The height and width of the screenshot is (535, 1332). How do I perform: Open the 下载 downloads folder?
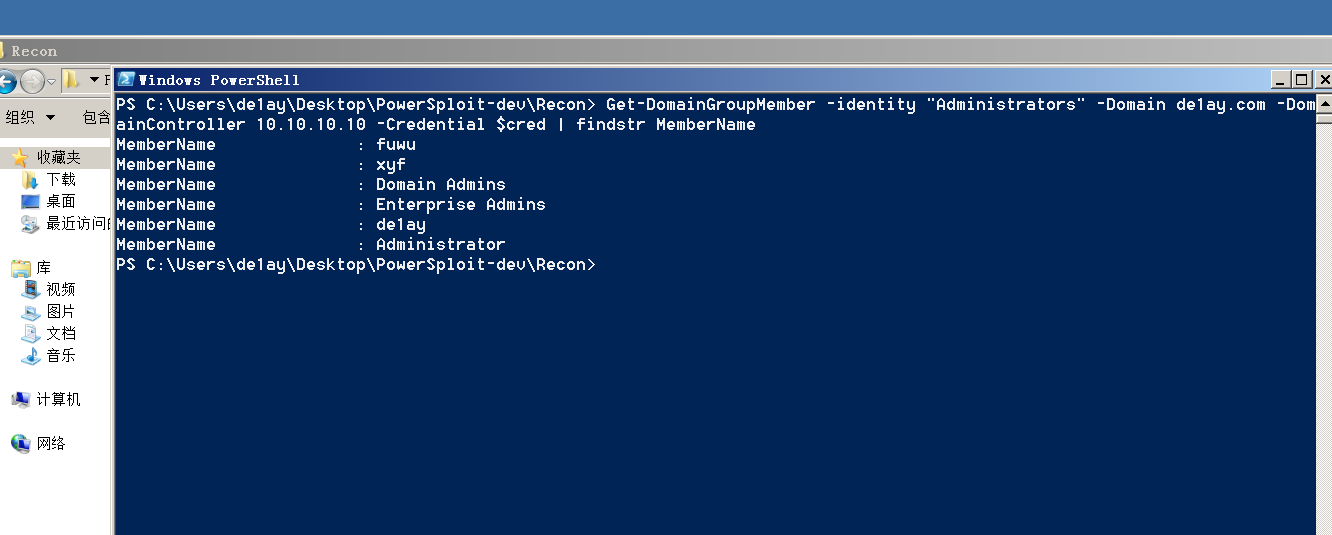(x=60, y=180)
